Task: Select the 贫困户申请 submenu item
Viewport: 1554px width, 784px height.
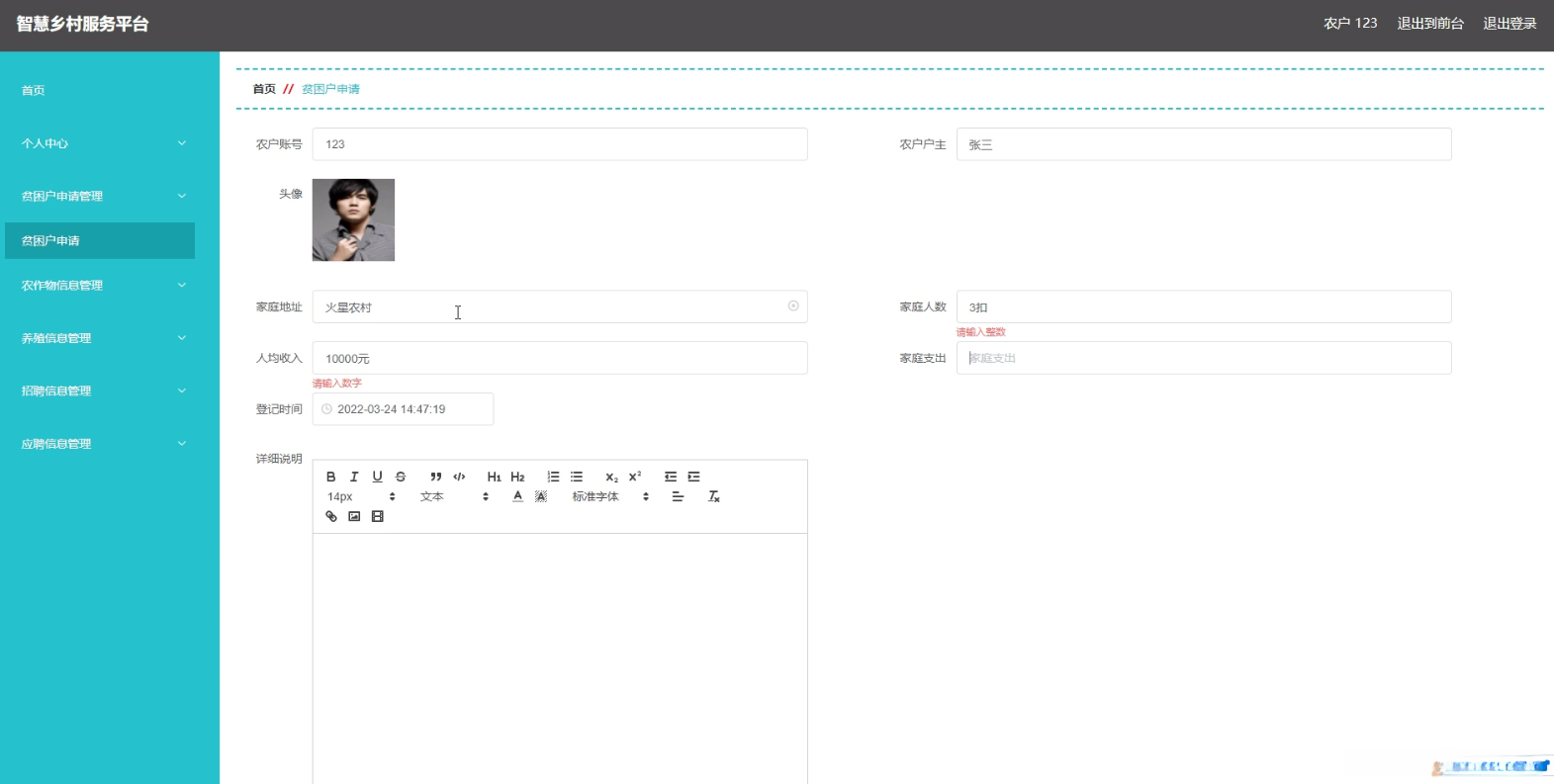Action: [100, 240]
